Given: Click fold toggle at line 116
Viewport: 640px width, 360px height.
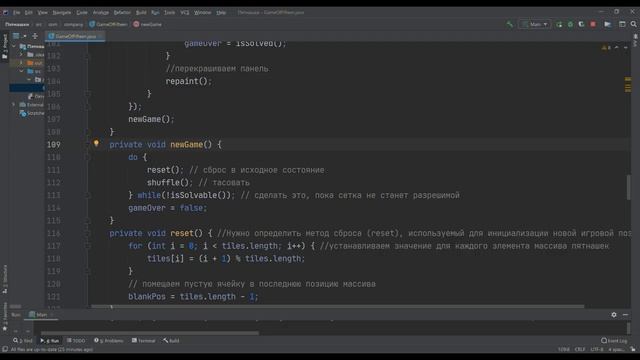Looking at the screenshot, I should (x=88, y=233).
